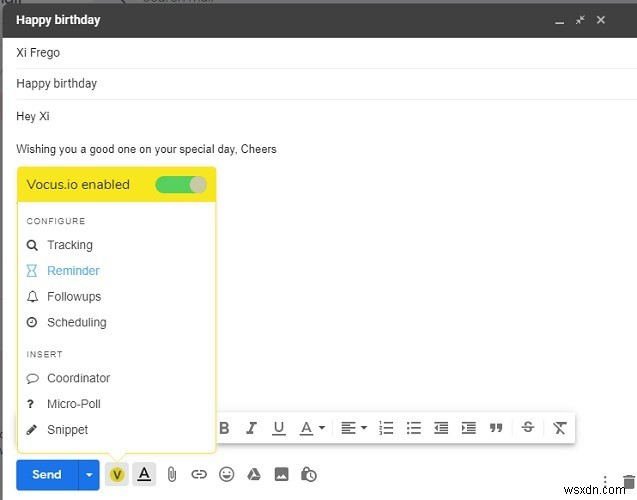Screen dimensions: 637x500
Task: Click the subject field Happy birthday
Action: click(326, 84)
